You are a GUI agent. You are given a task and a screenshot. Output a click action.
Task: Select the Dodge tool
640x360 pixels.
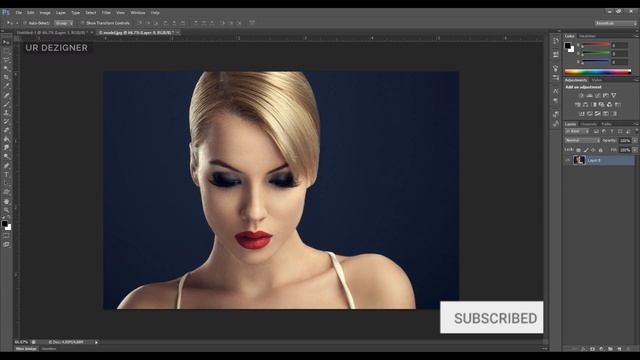[6, 157]
